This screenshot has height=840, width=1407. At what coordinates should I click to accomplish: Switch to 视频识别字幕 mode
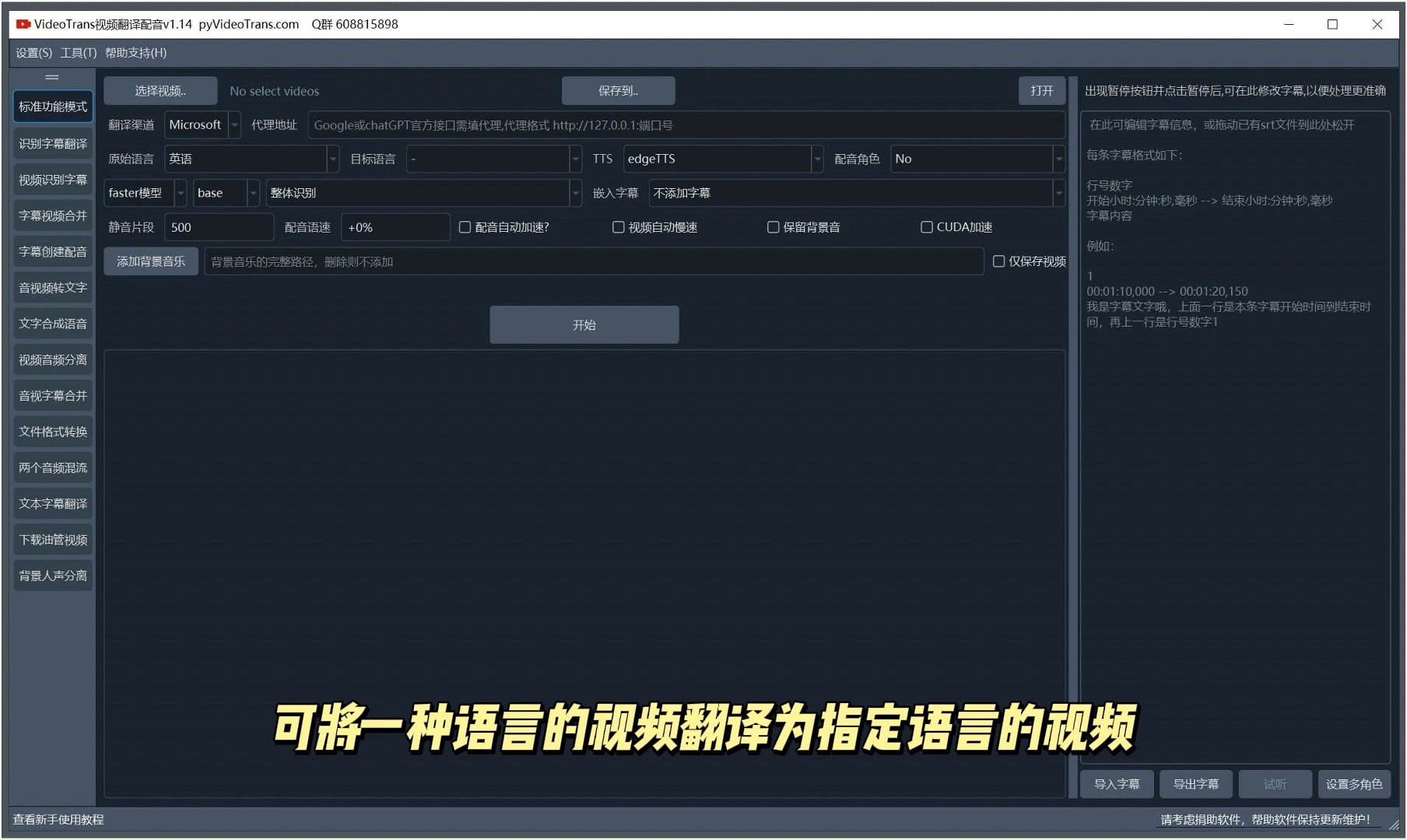pos(53,180)
